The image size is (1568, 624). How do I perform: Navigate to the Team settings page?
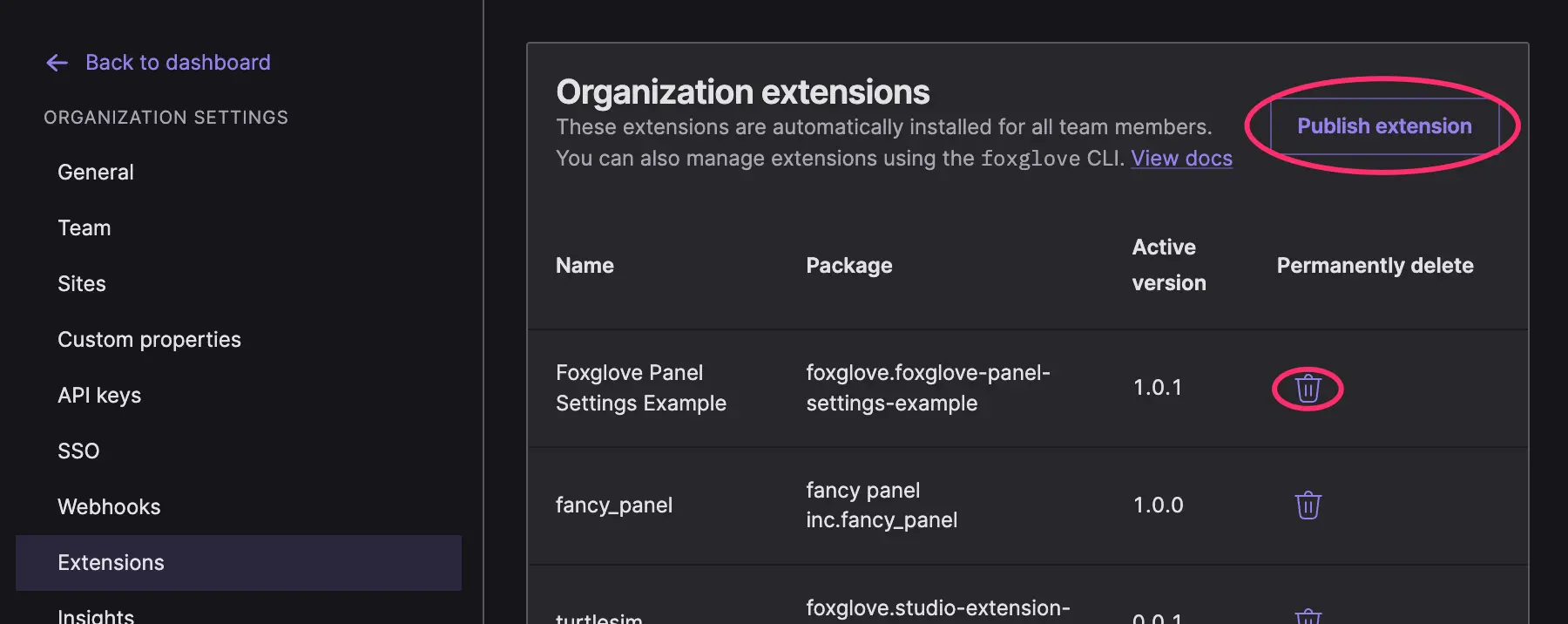pos(84,227)
